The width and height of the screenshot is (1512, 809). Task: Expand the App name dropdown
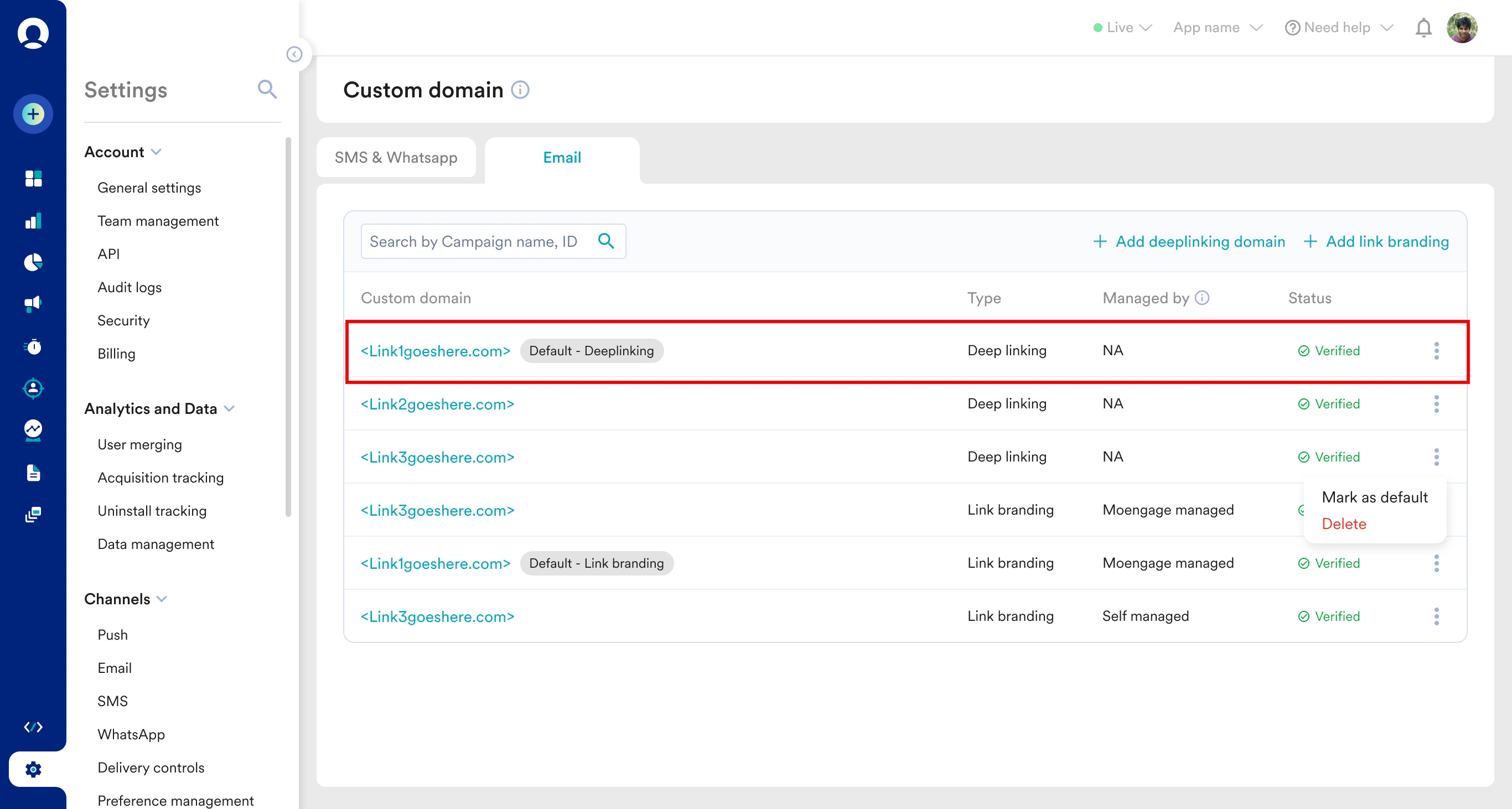tap(1218, 28)
